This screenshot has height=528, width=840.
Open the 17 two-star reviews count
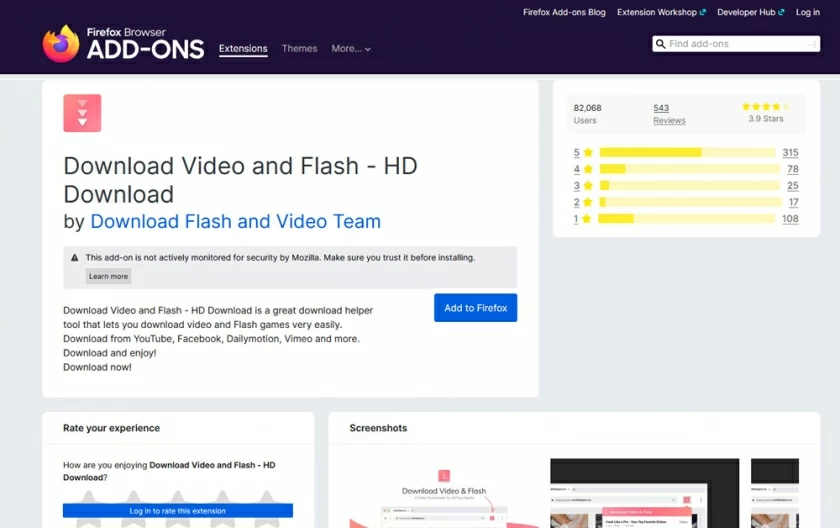point(794,202)
